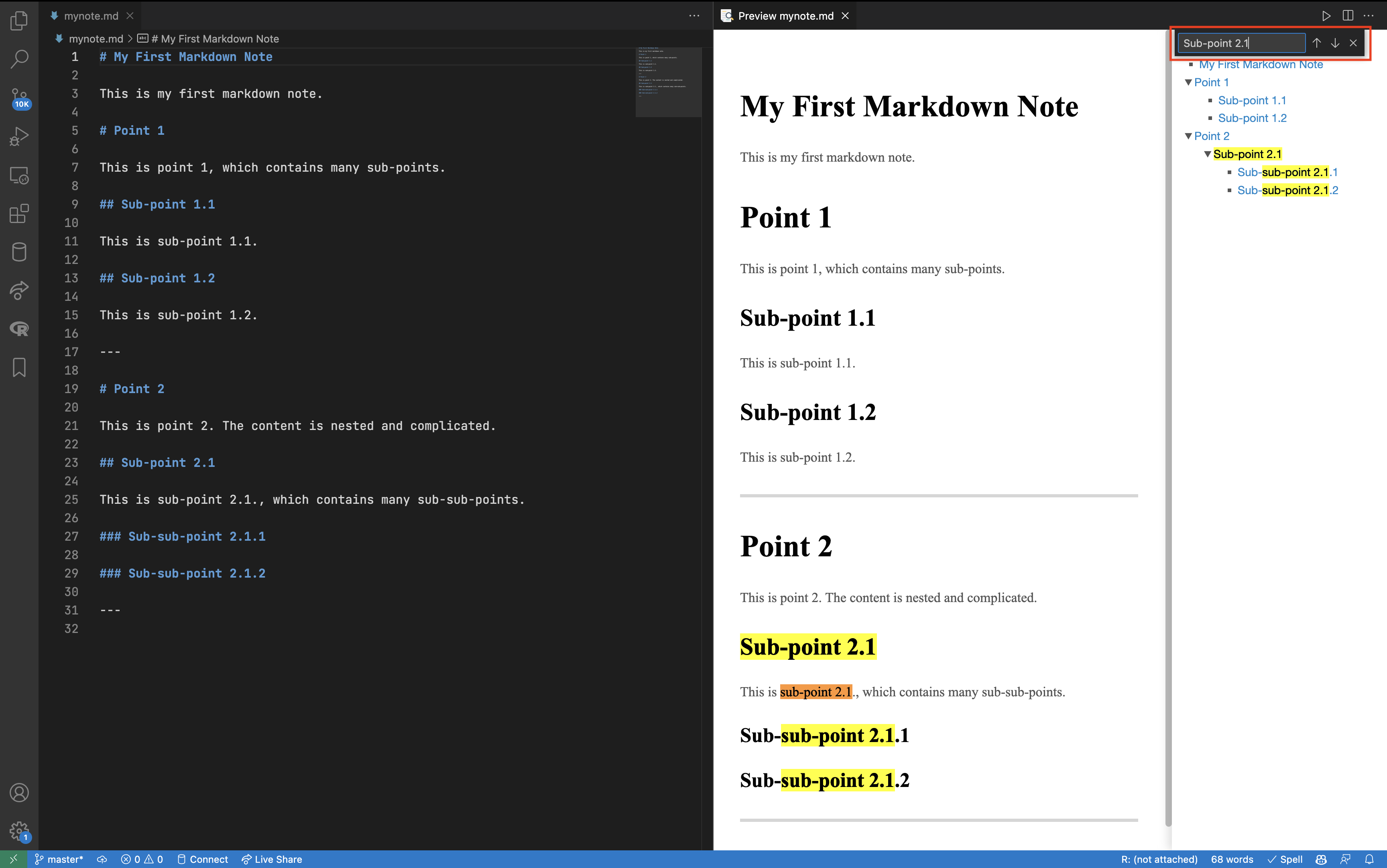Collapse Point 2 in the outline sidebar
Screen dimensions: 1387x868
point(1188,136)
